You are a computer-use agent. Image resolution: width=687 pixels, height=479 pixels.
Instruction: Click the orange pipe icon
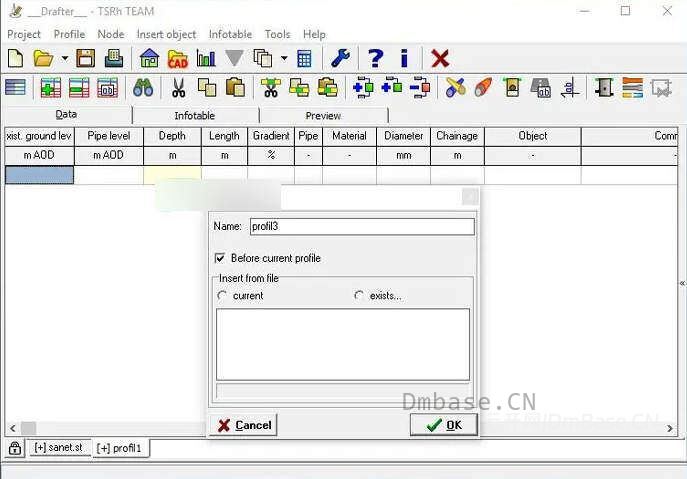click(x=483, y=87)
